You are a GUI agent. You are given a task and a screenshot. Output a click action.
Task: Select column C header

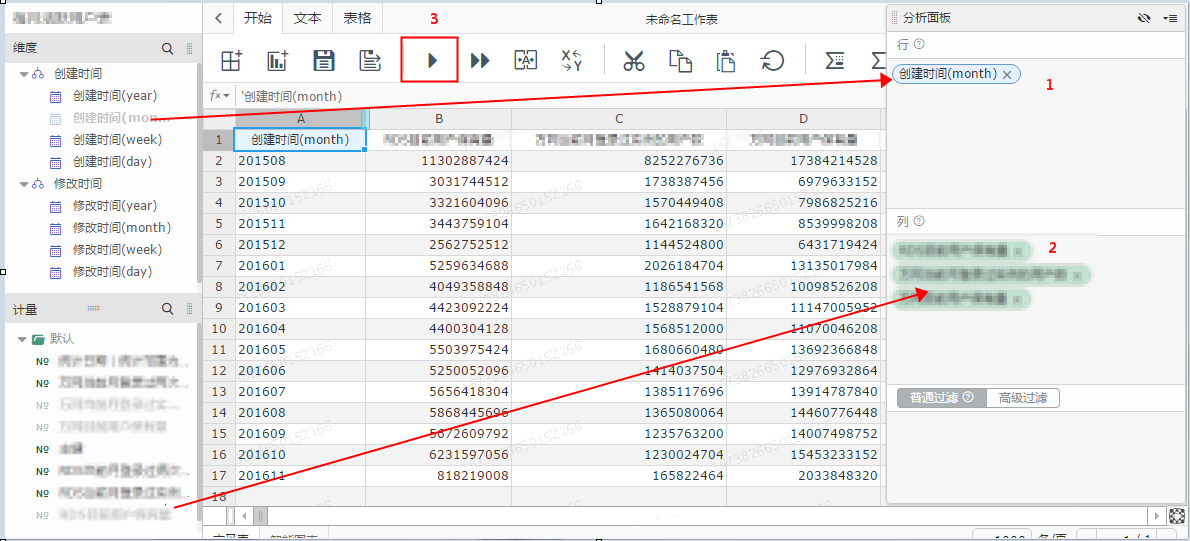pyautogui.click(x=619, y=119)
